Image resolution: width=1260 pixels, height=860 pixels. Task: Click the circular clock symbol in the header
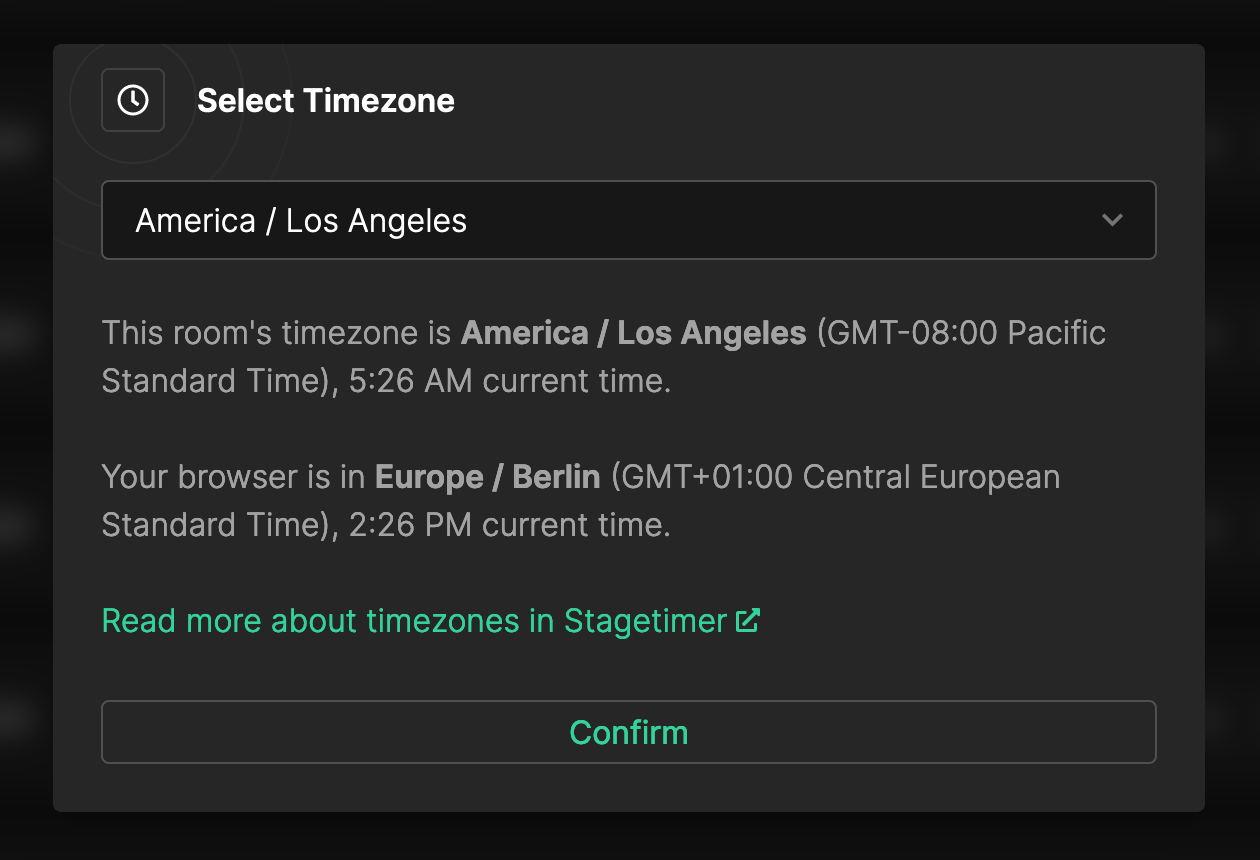pos(132,100)
